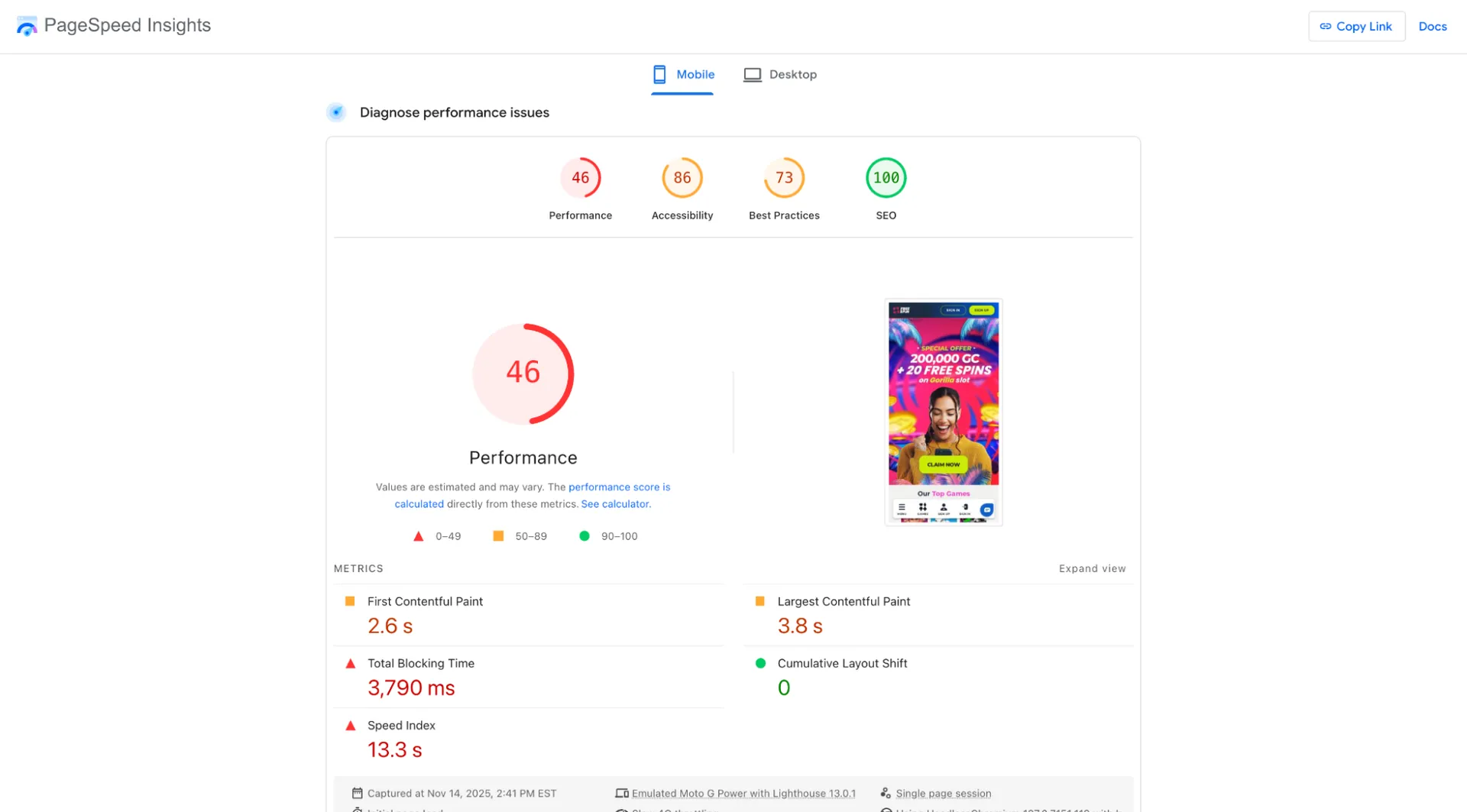
Task: Click the Copy Link button
Action: [1356, 25]
